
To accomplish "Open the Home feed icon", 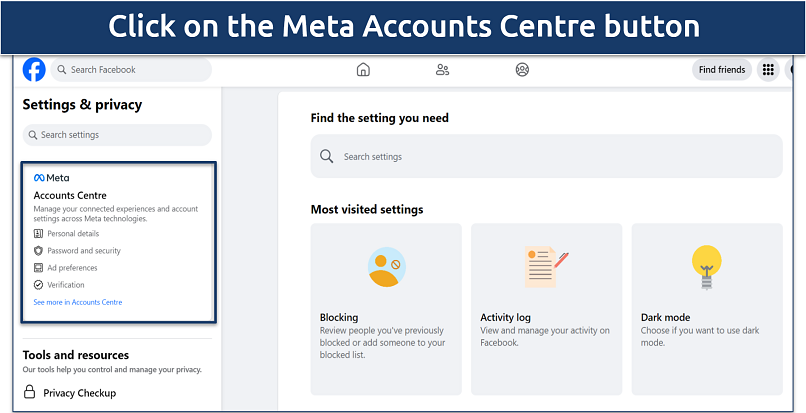I will point(363,70).
